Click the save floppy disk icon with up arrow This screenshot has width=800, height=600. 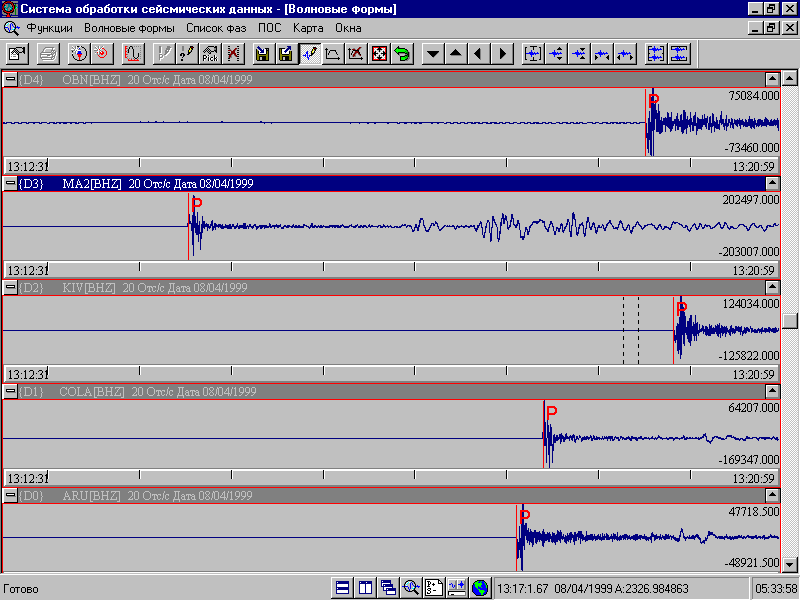point(286,54)
